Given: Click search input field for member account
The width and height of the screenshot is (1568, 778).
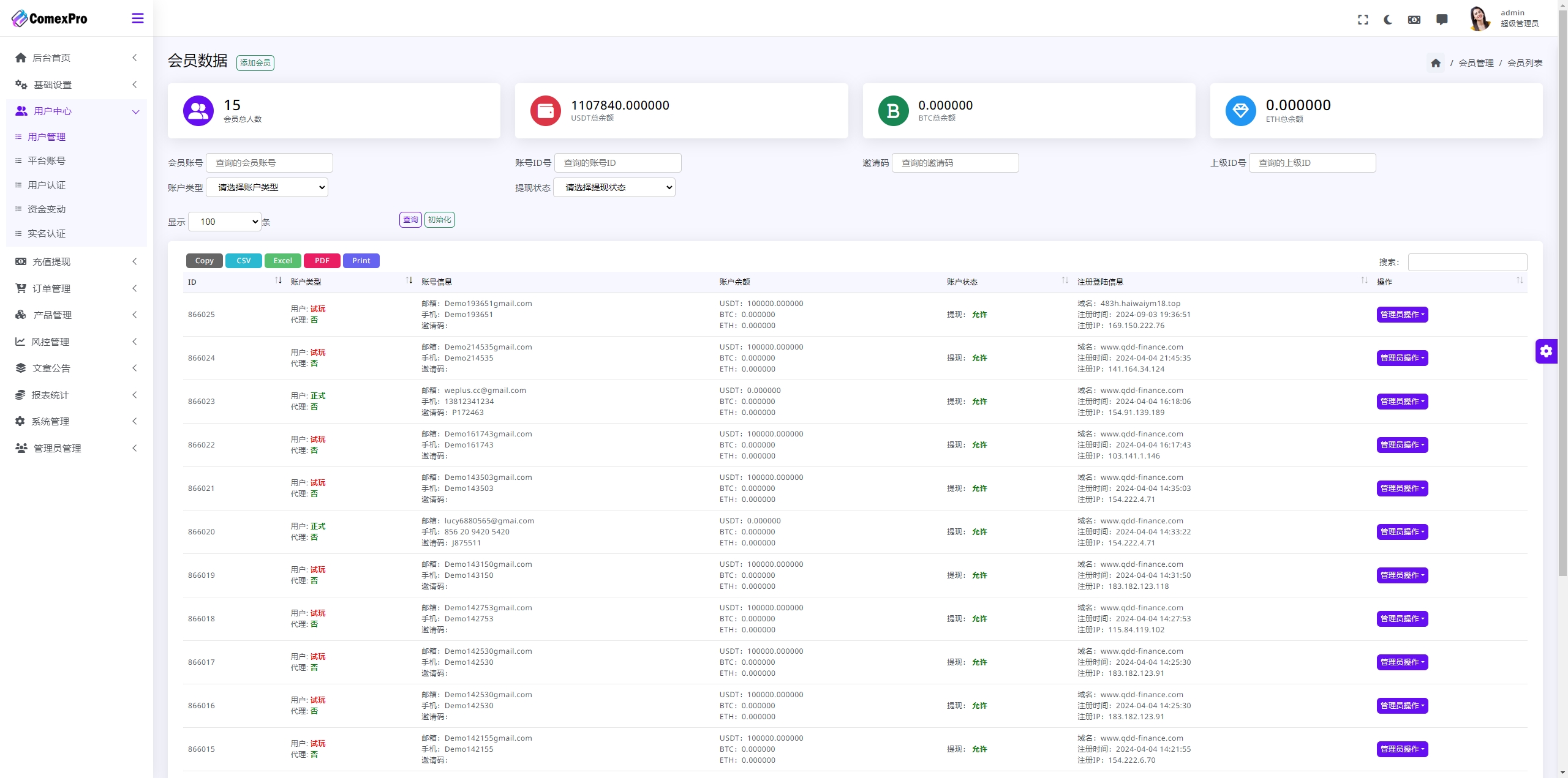Looking at the screenshot, I should (271, 162).
